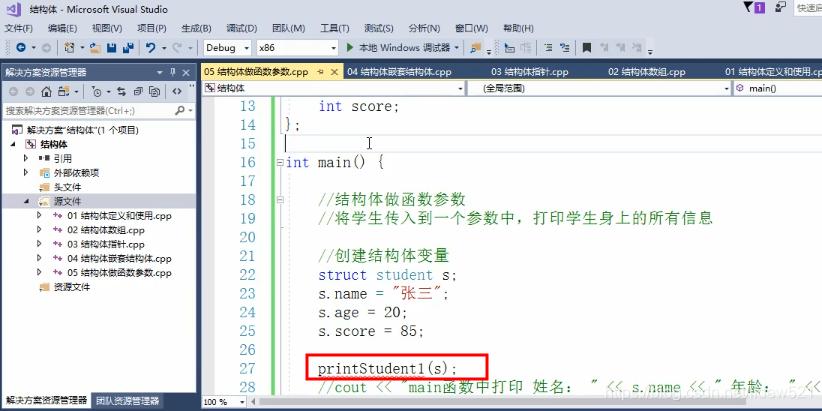Toggle Show All Files in Solution Explorer
822x411 pixels.
(x=154, y=92)
